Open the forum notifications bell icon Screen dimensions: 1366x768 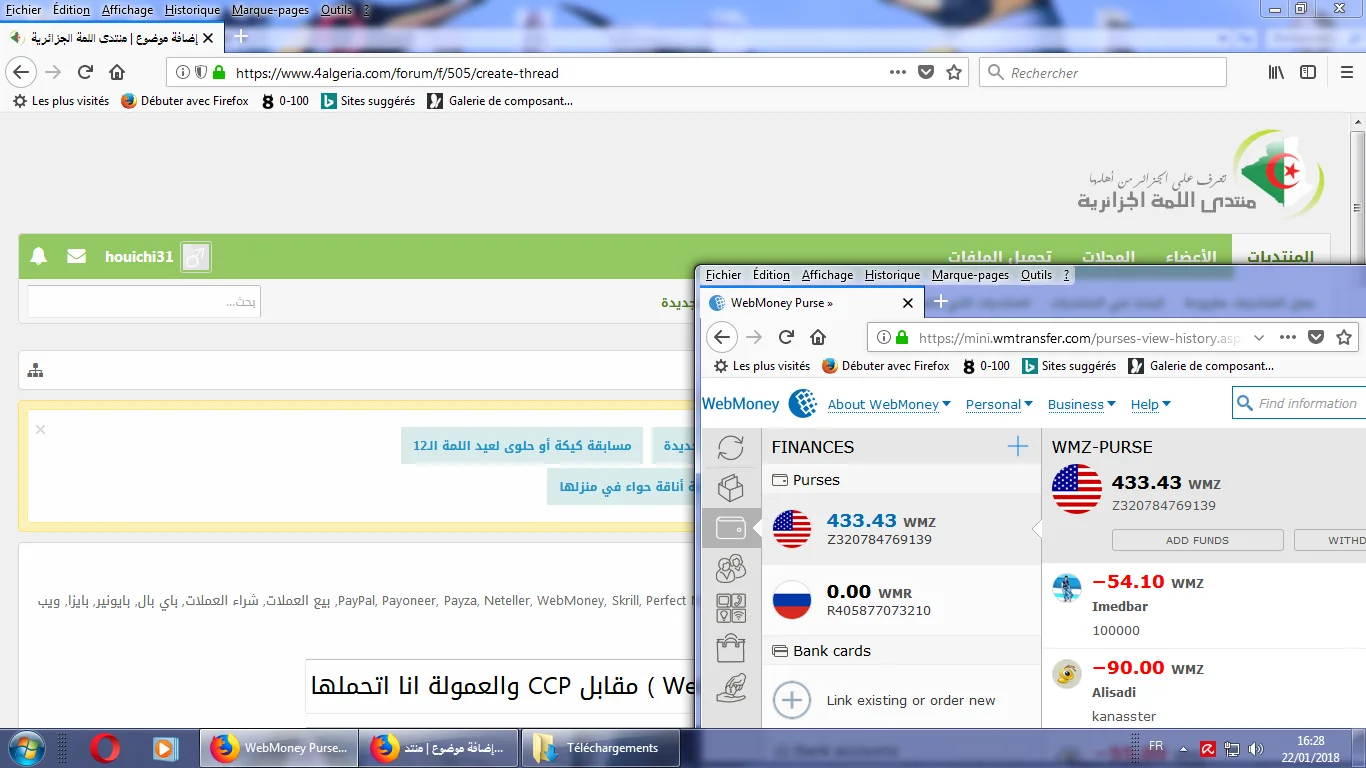coord(39,257)
